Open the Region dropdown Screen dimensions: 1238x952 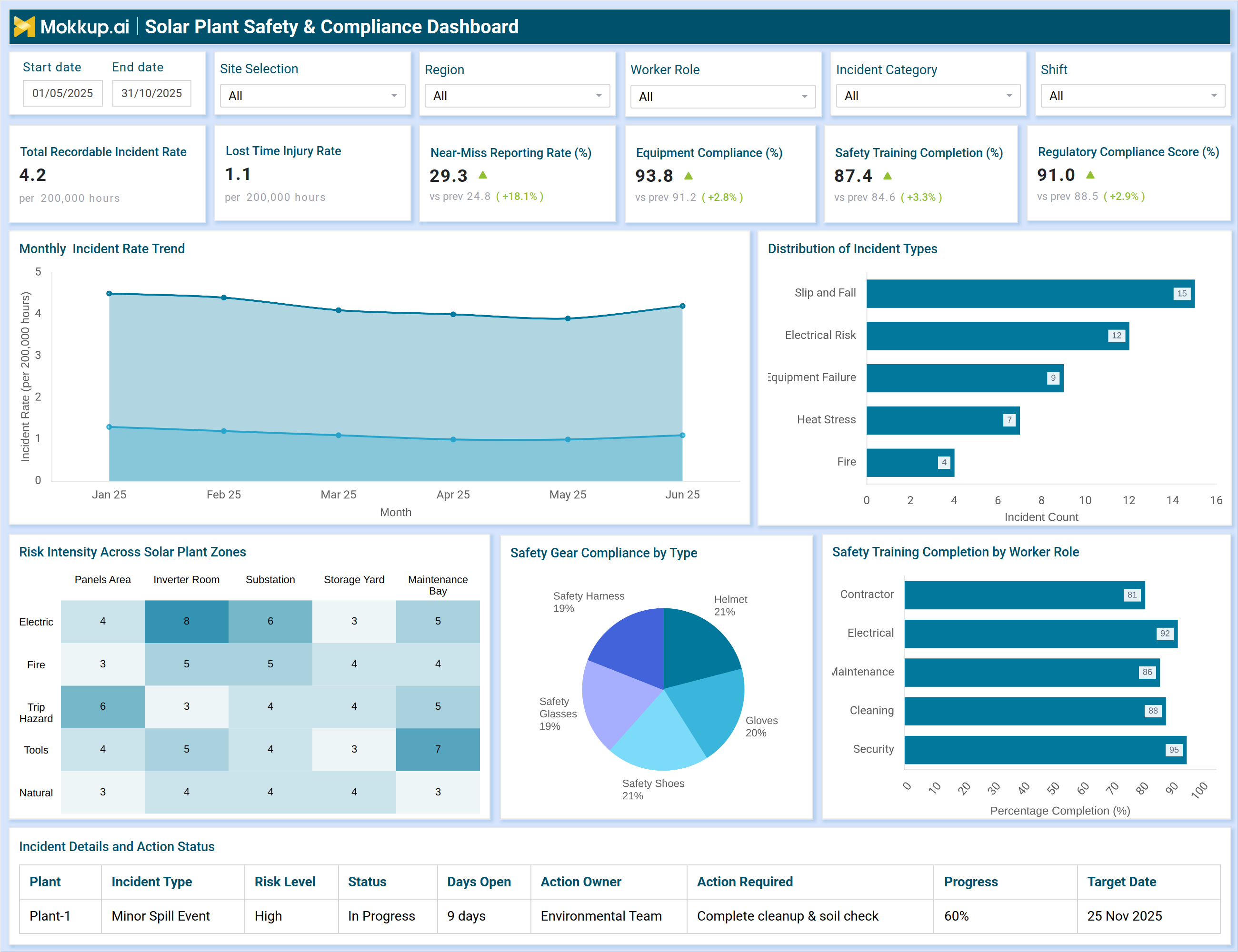517,96
